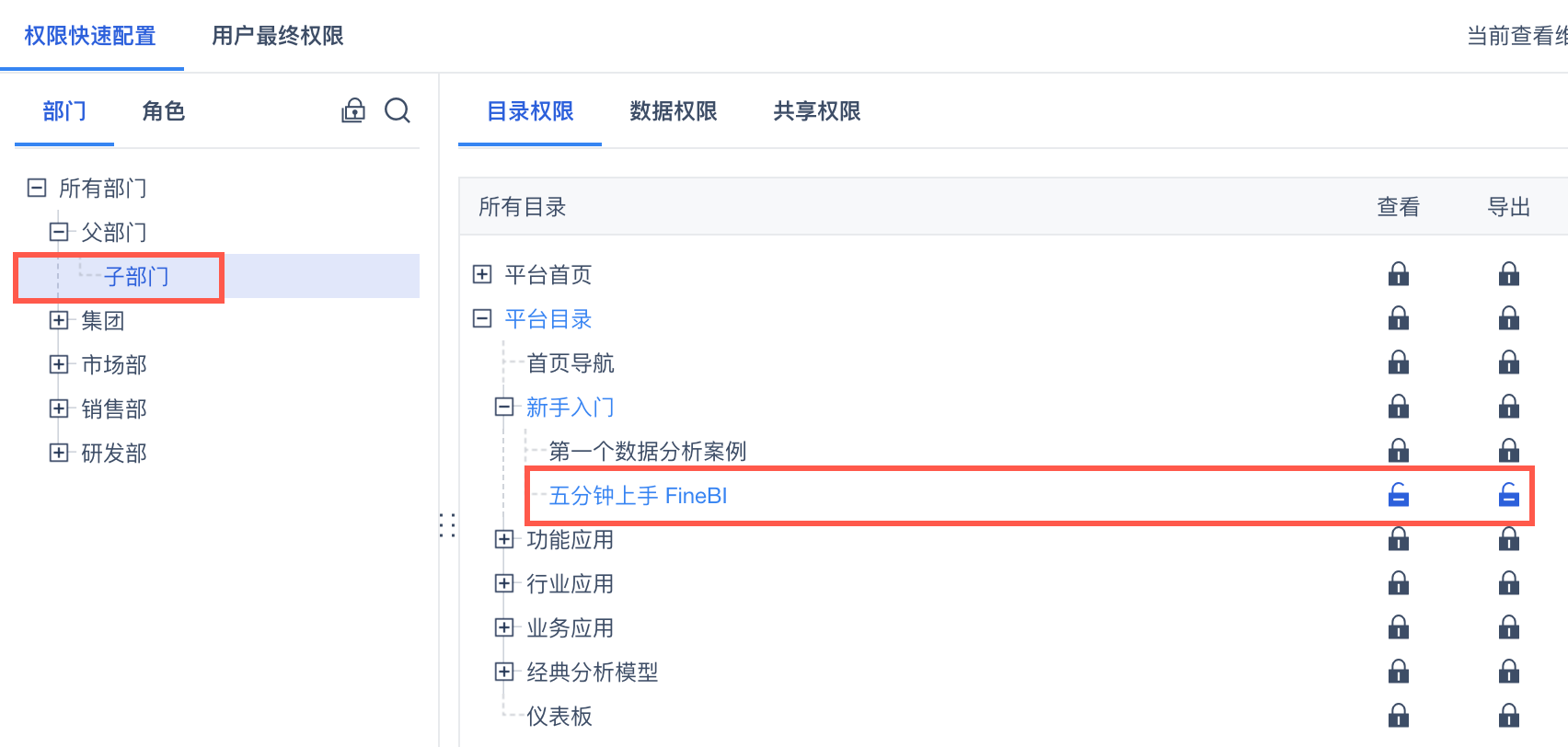The width and height of the screenshot is (1568, 747).
Task: Click the panel splitter drag handle
Action: (448, 524)
